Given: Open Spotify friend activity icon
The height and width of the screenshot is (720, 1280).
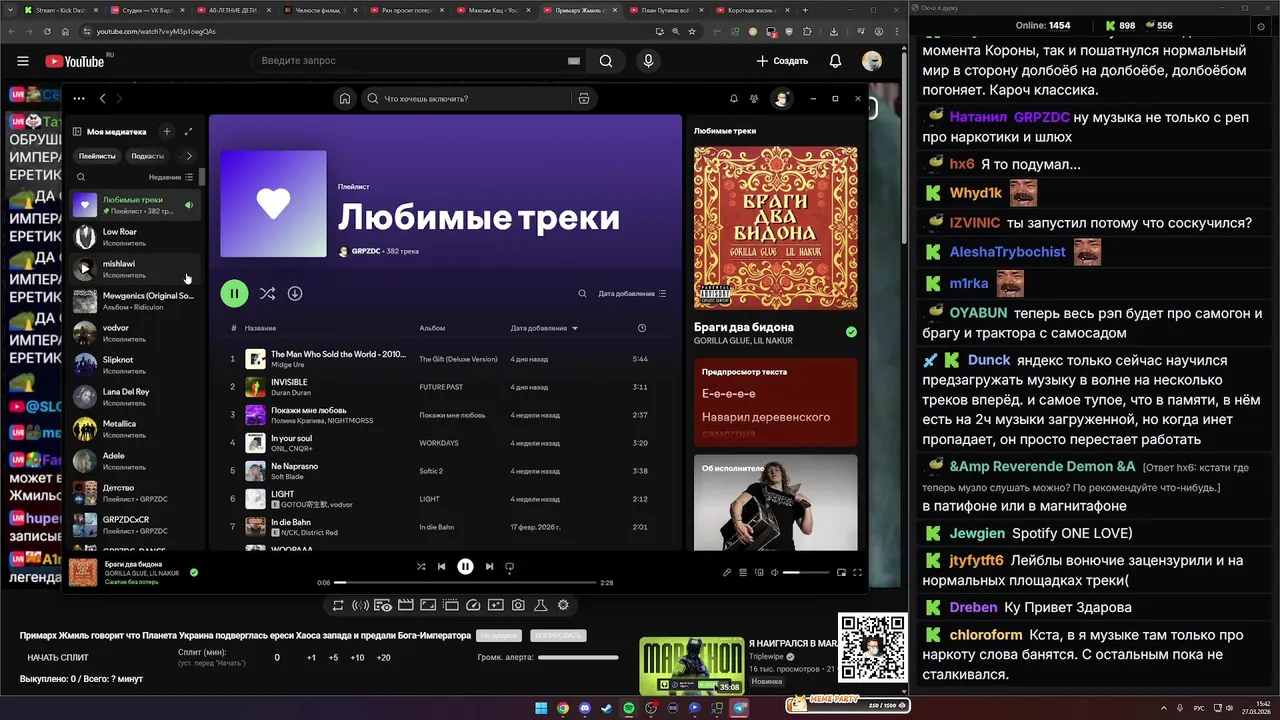Looking at the screenshot, I should click(x=754, y=98).
